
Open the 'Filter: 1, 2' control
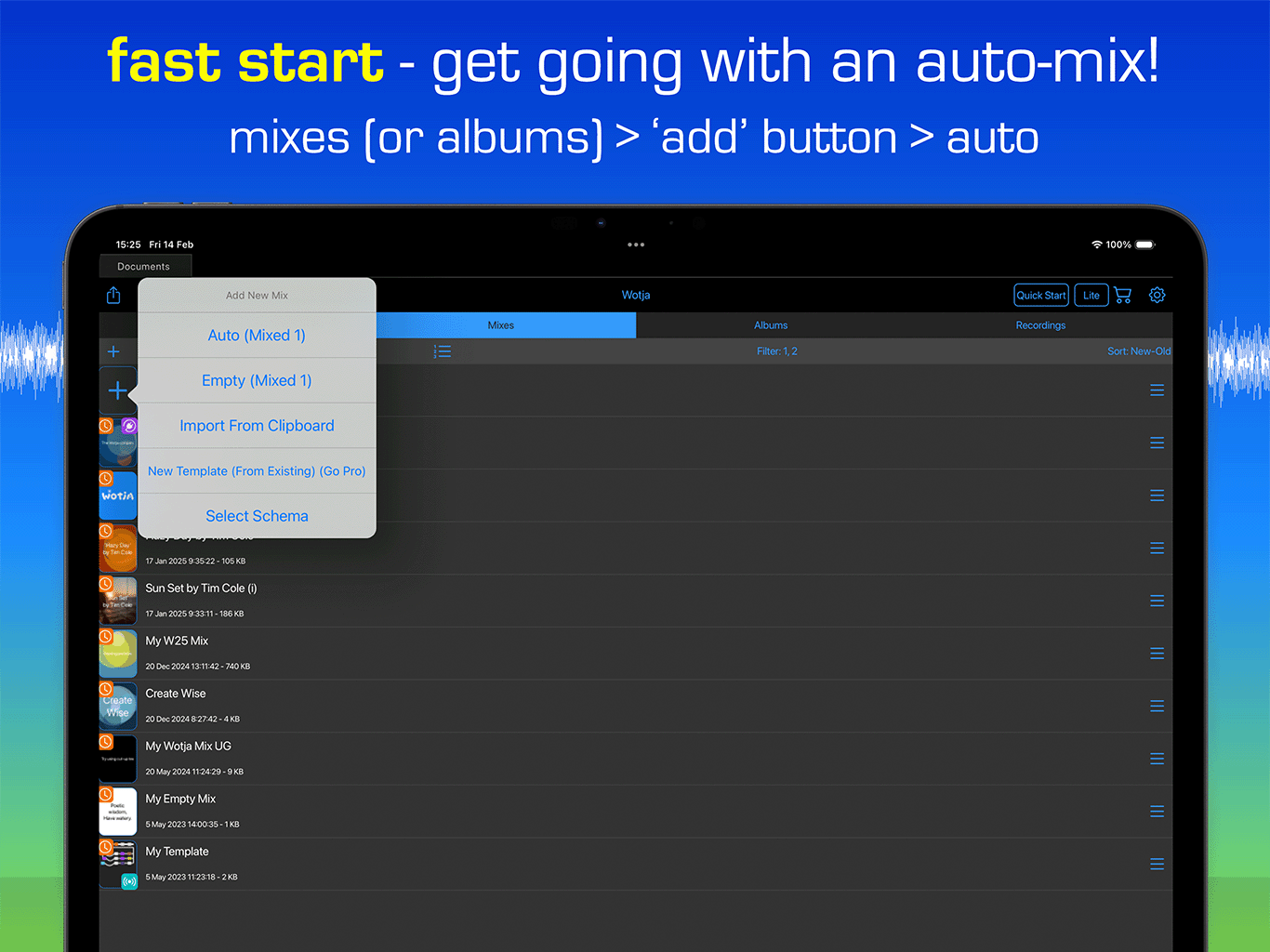click(777, 351)
